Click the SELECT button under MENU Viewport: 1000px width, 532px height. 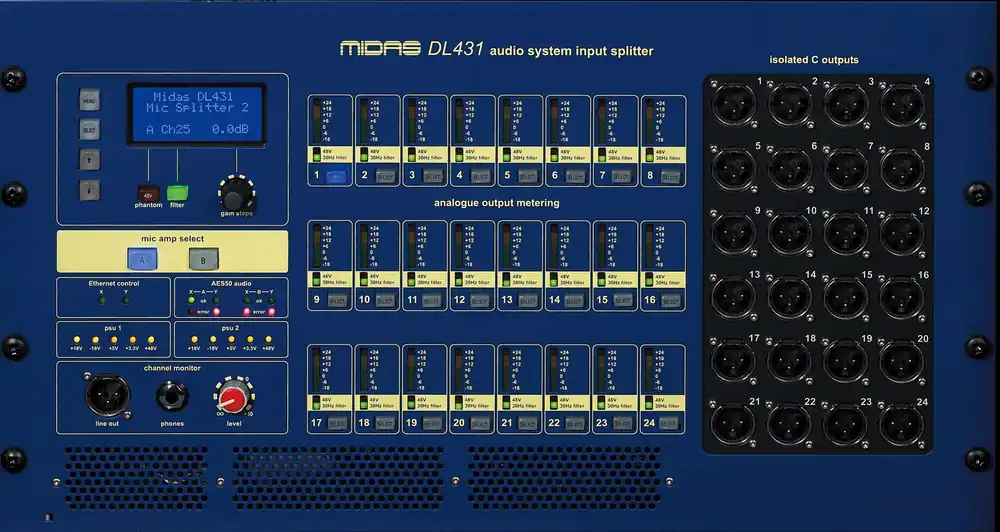89,129
